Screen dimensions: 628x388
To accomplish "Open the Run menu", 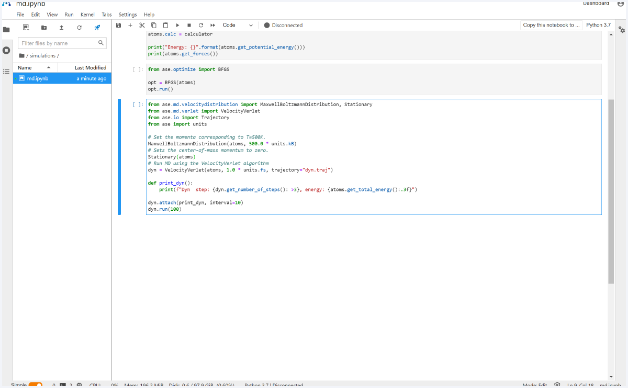I will coord(69,14).
